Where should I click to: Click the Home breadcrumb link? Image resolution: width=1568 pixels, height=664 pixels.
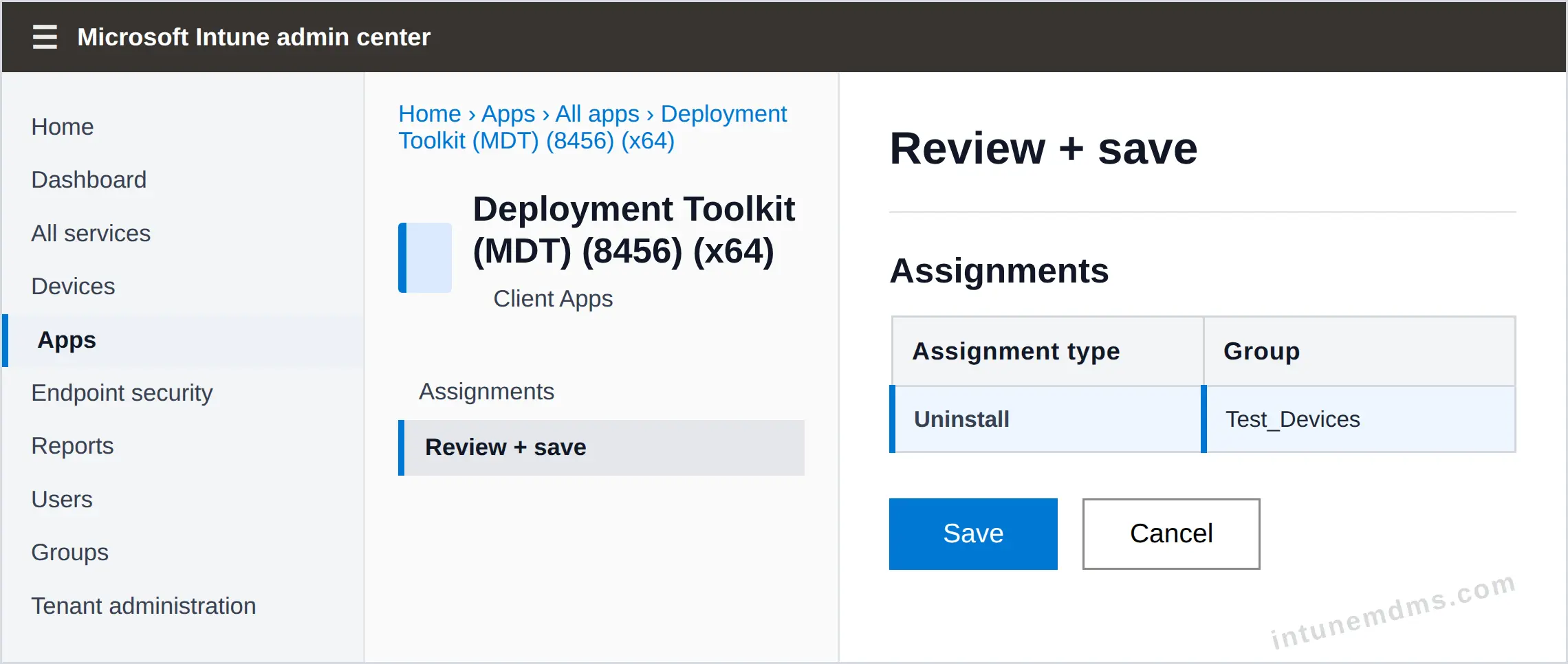pyautogui.click(x=430, y=113)
